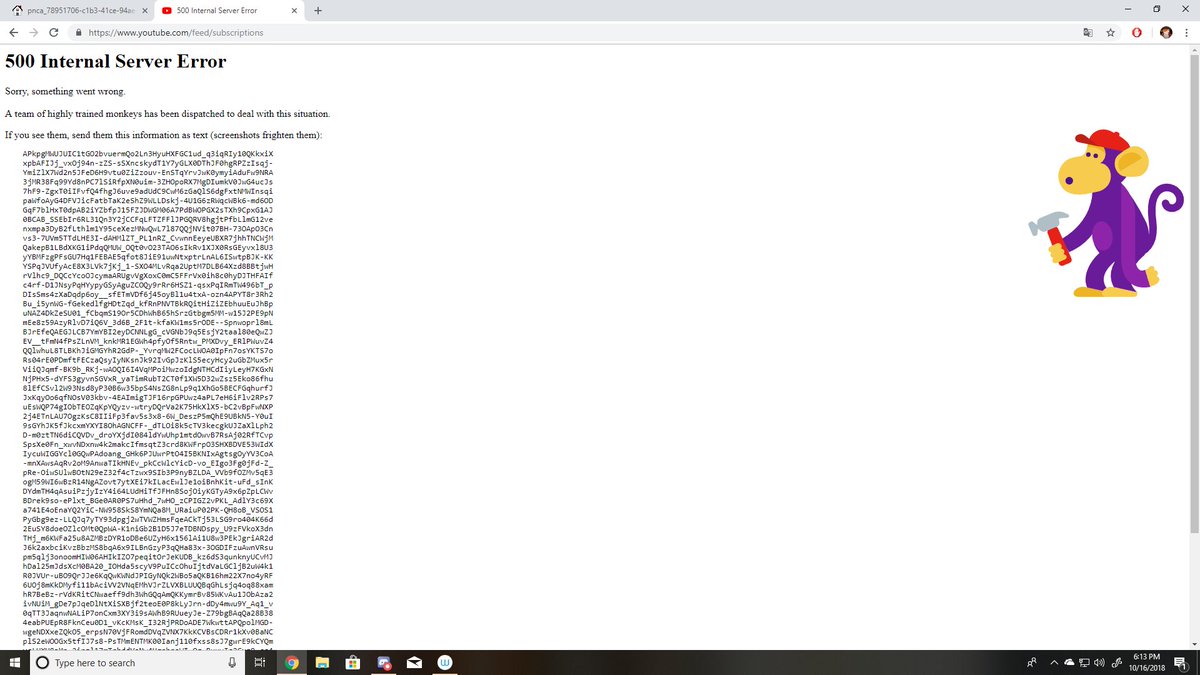Bookmark this page with the star icon
The image size is (1200, 675).
click(1110, 32)
